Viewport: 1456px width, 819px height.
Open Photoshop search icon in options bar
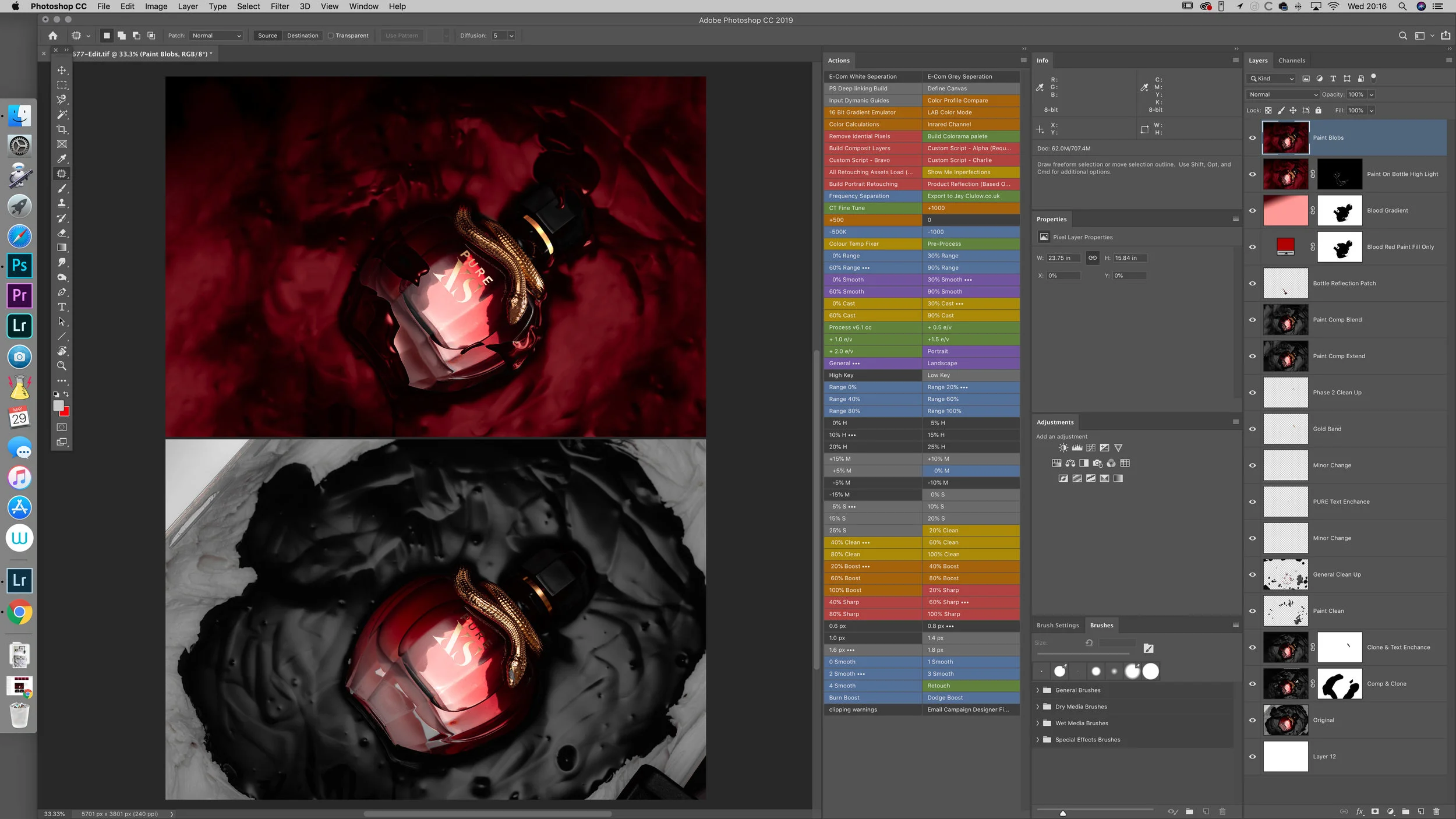(1403, 36)
